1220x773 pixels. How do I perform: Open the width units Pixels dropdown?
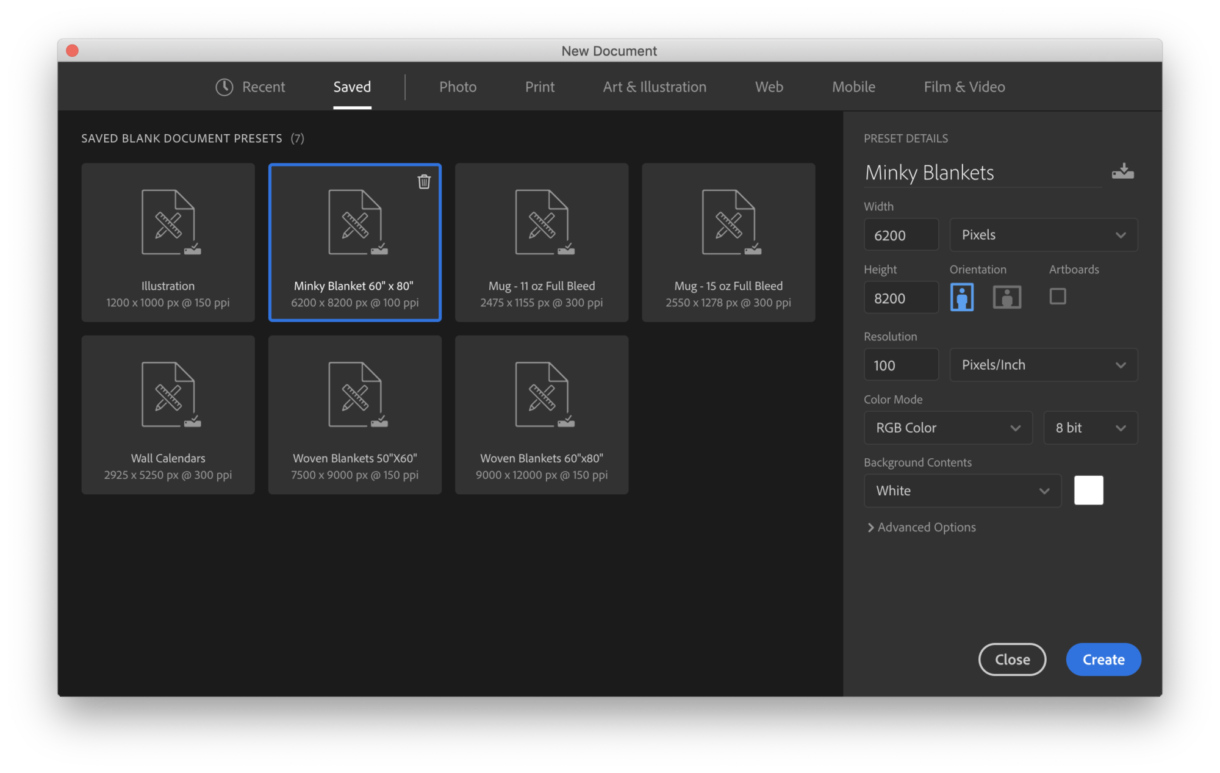1043,235
